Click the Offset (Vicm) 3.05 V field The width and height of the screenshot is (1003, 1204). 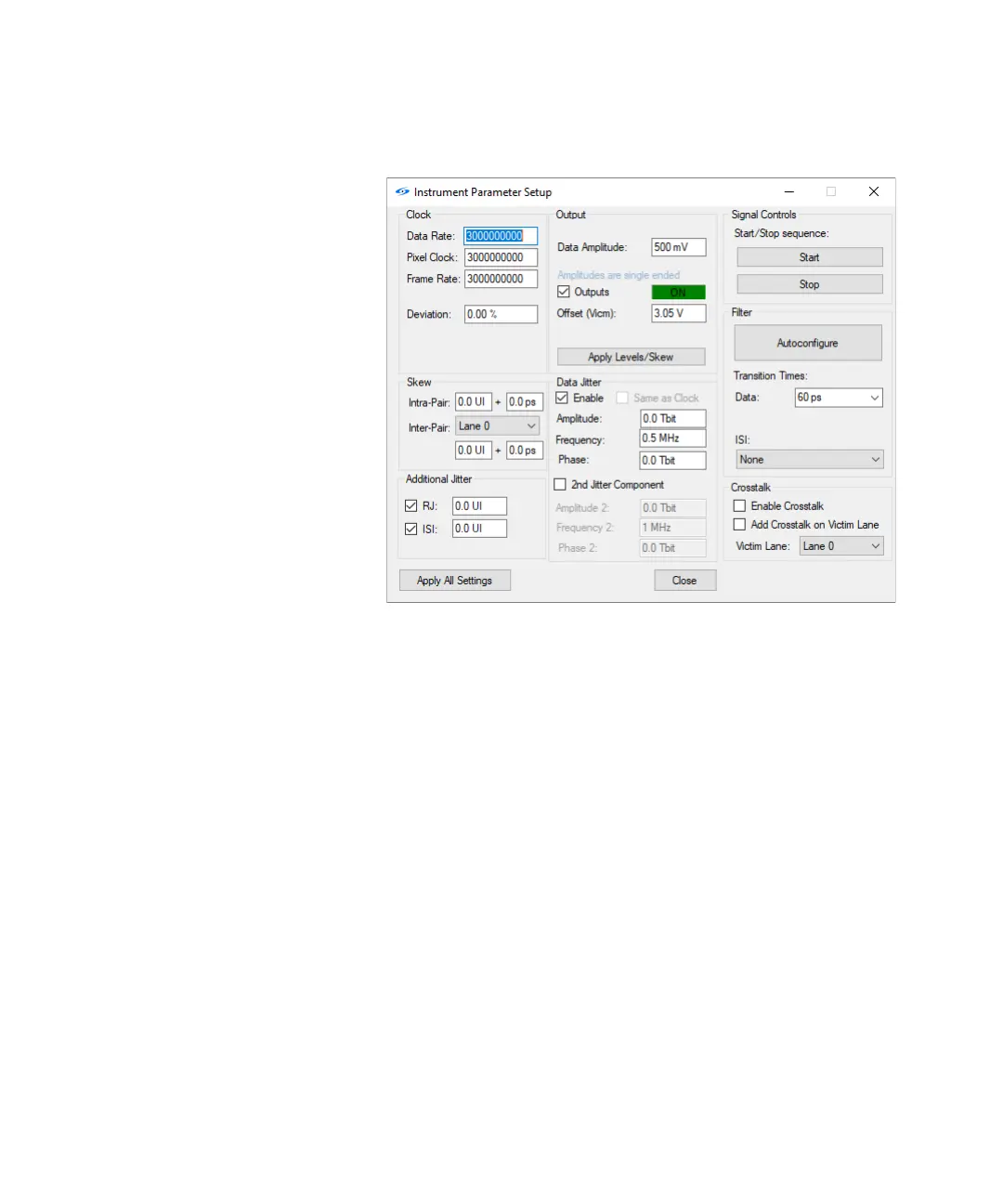pyautogui.click(x=679, y=313)
